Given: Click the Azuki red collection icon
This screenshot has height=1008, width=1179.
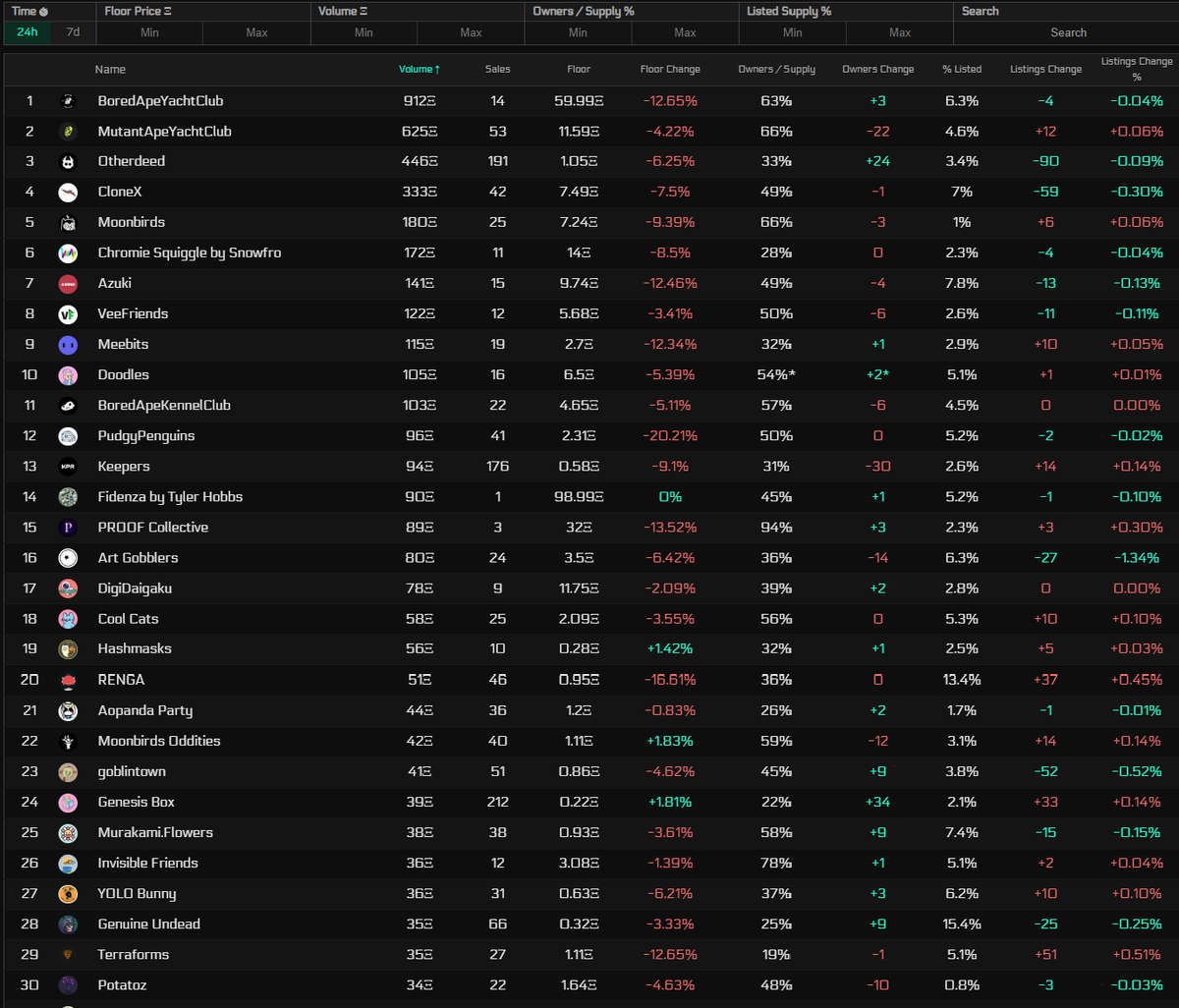Looking at the screenshot, I should (x=68, y=283).
